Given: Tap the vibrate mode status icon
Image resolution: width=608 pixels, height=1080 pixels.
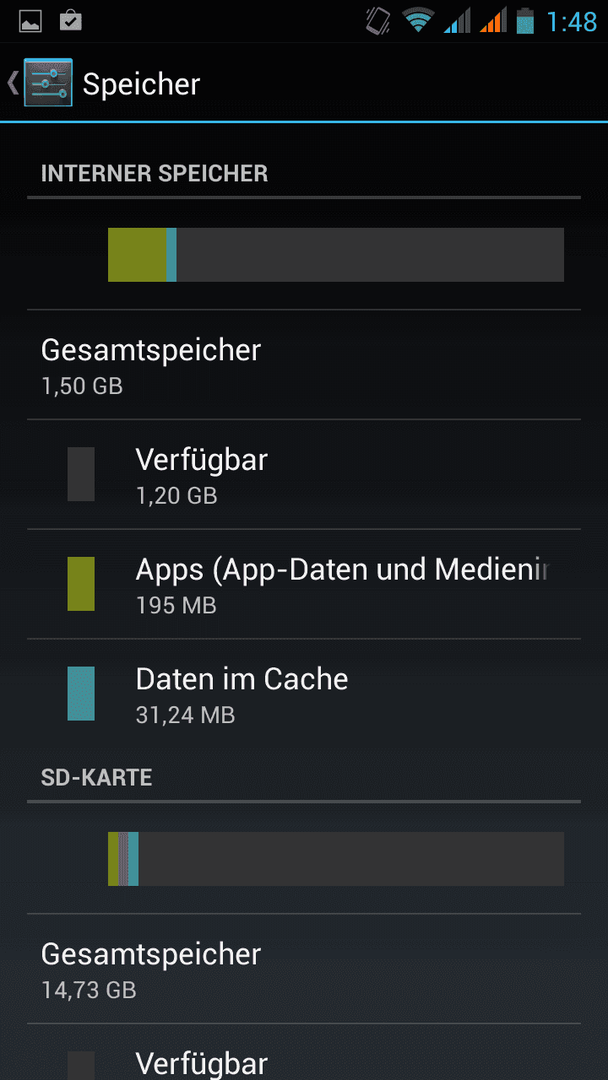Looking at the screenshot, I should pyautogui.click(x=378, y=21).
